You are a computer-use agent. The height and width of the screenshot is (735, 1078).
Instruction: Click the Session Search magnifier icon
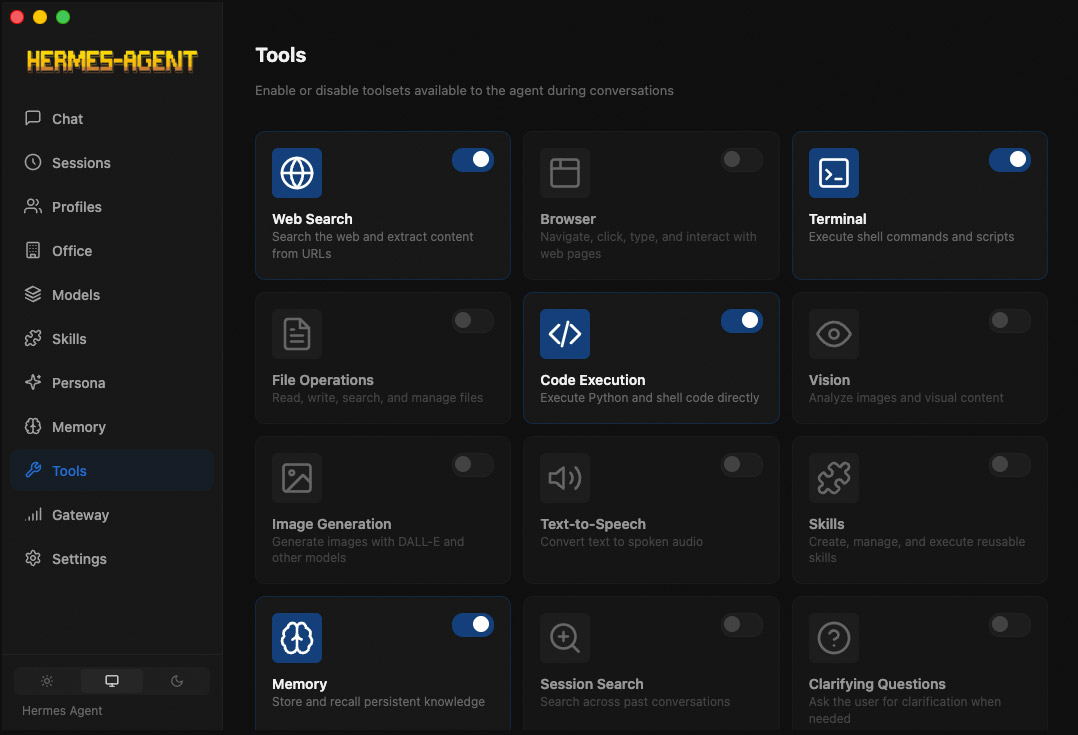[x=565, y=637]
